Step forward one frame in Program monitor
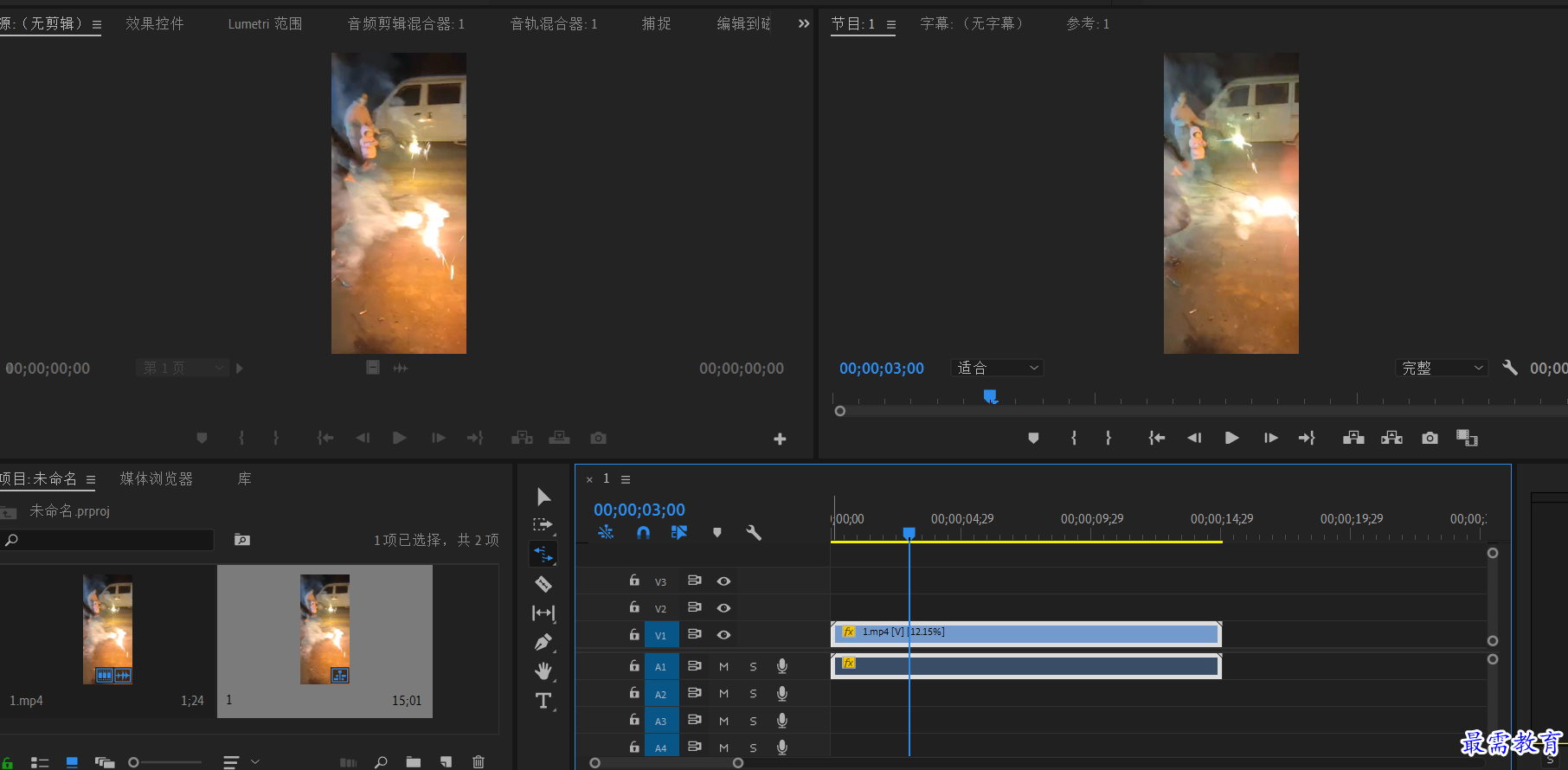1568x770 pixels. (x=1270, y=439)
